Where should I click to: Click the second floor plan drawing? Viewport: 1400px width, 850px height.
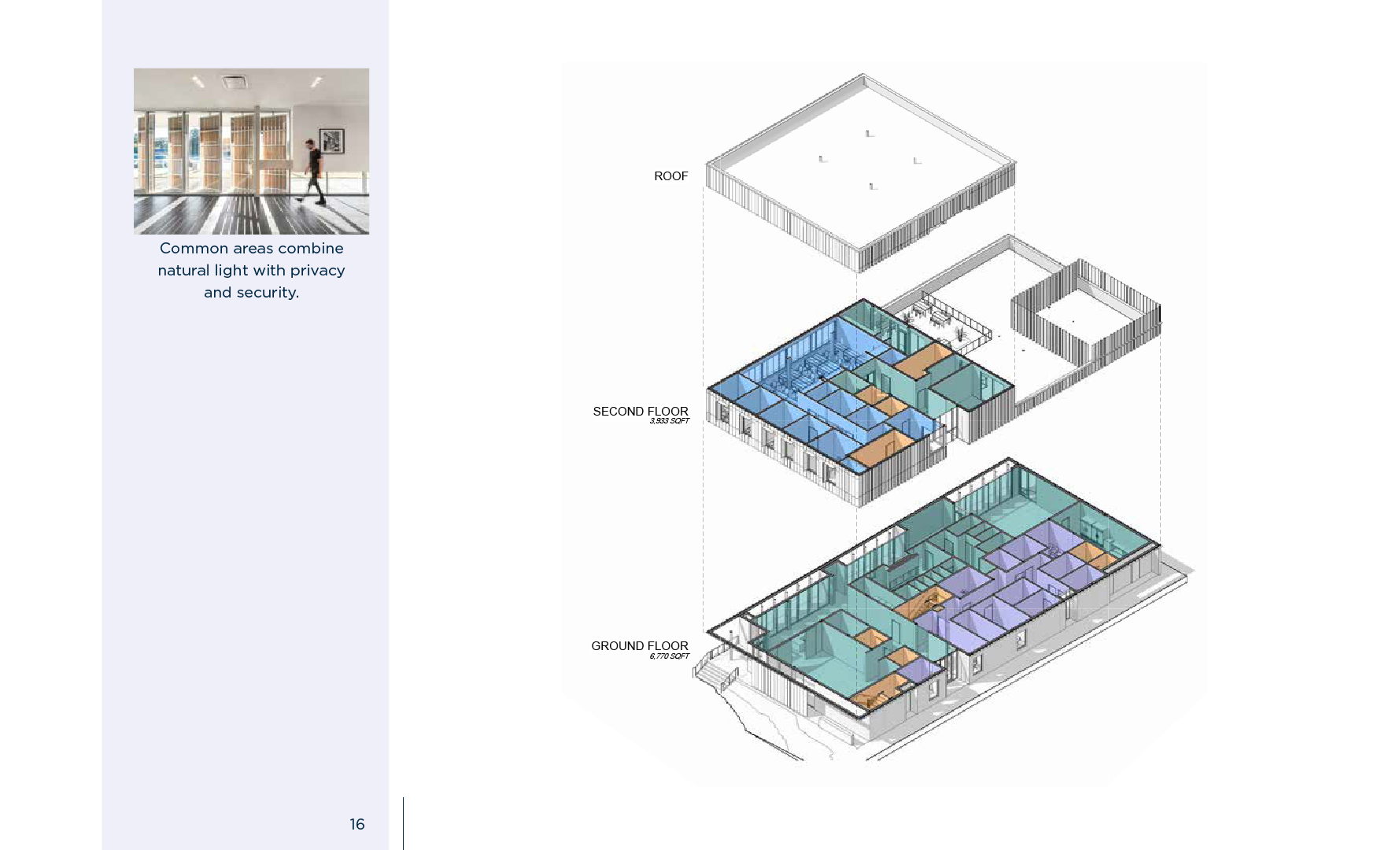[x=934, y=370]
